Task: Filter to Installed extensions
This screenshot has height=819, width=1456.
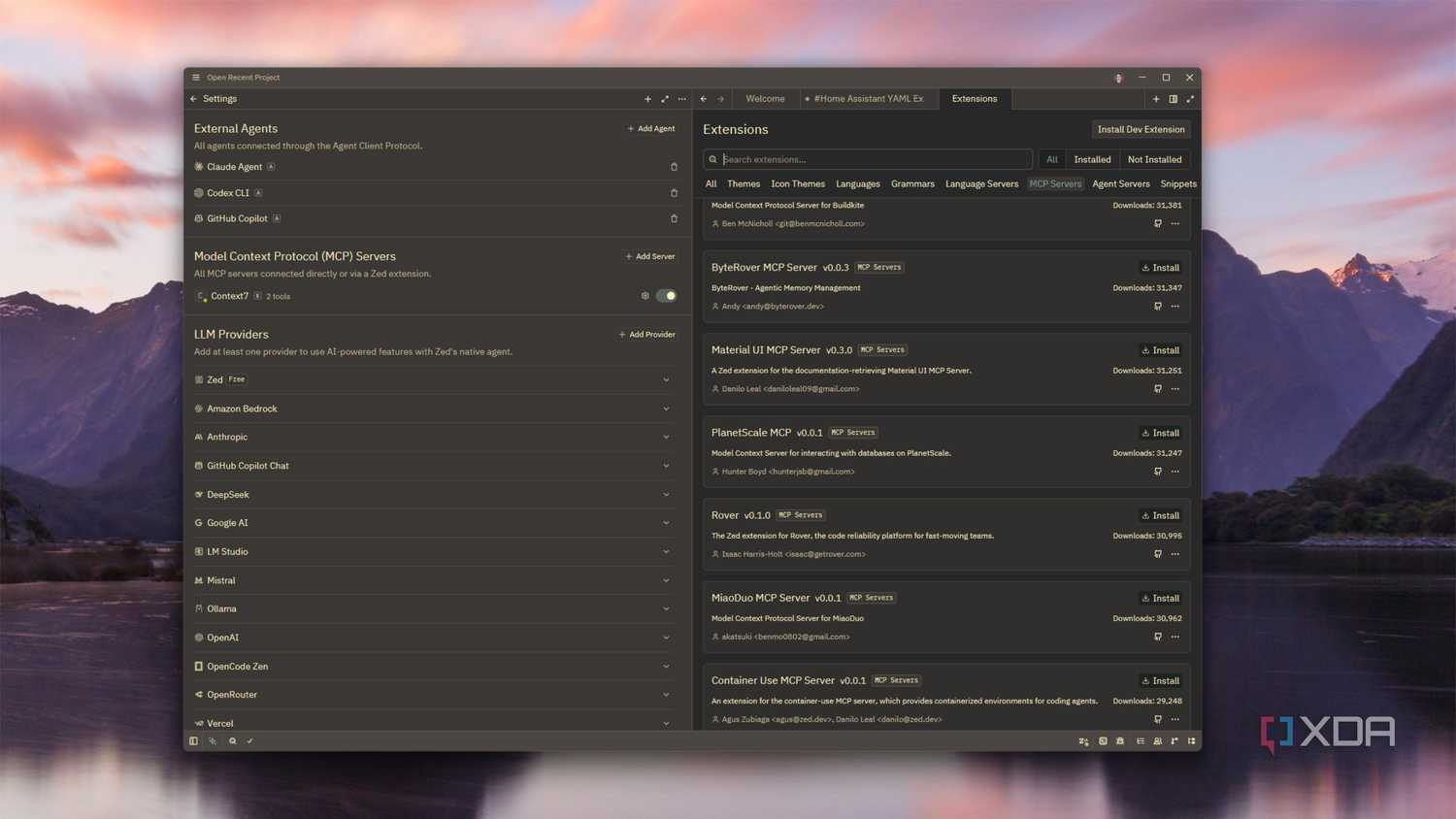Action: click(1092, 159)
